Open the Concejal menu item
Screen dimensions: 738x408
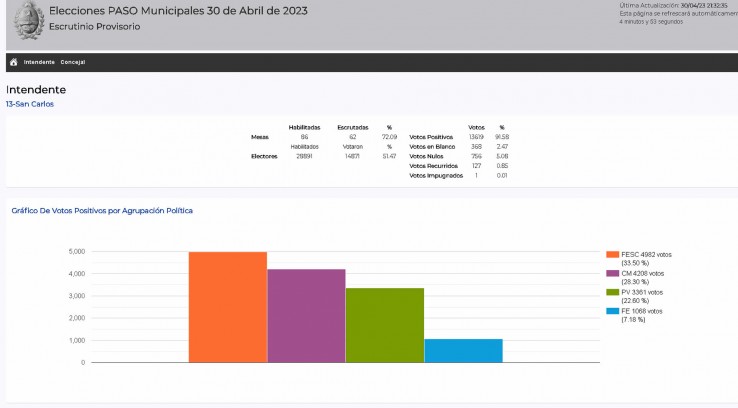tap(73, 62)
